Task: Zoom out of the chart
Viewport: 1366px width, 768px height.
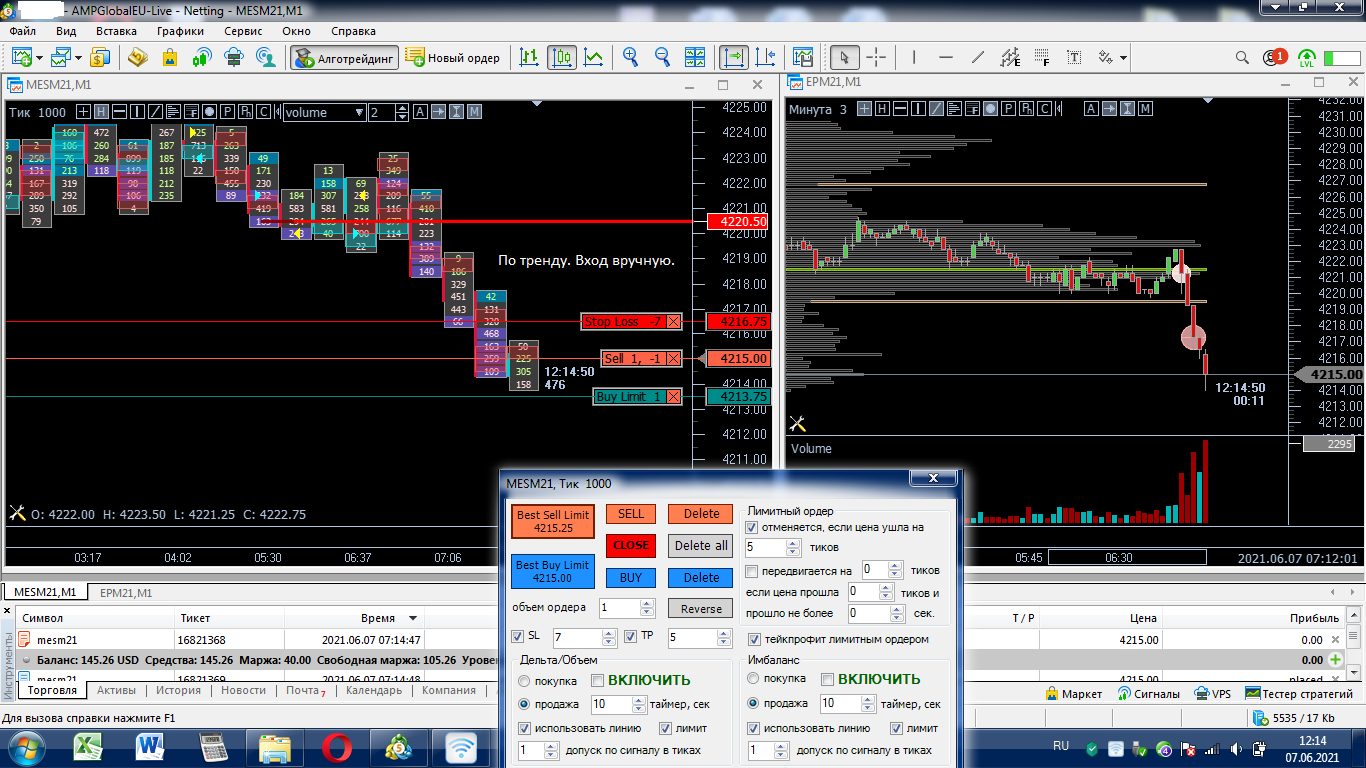Action: click(x=662, y=58)
